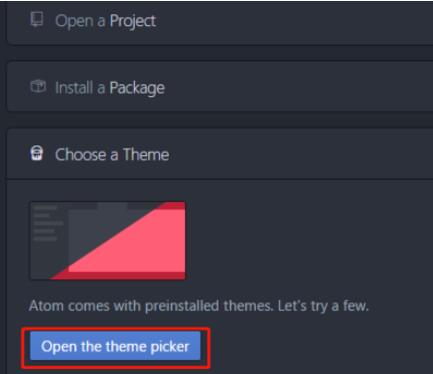Collapse the Choose a Theme section
This screenshot has height=374, width=433.
(x=220, y=154)
